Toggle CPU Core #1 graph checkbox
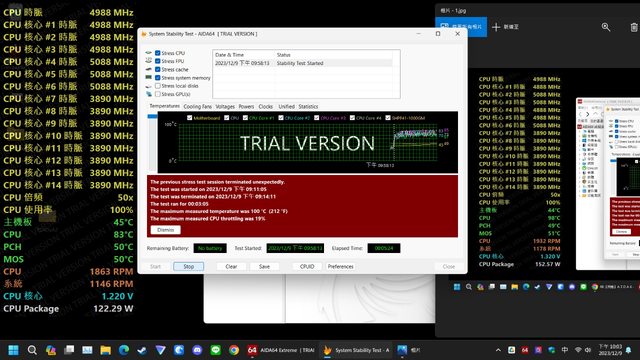The height and width of the screenshot is (360, 640). point(245,118)
